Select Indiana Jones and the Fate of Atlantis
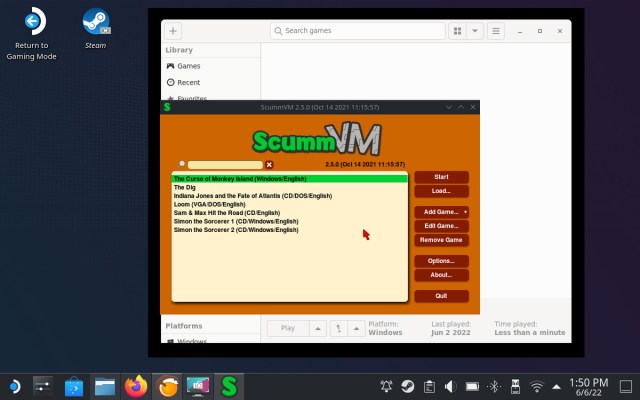 [x=289, y=196]
